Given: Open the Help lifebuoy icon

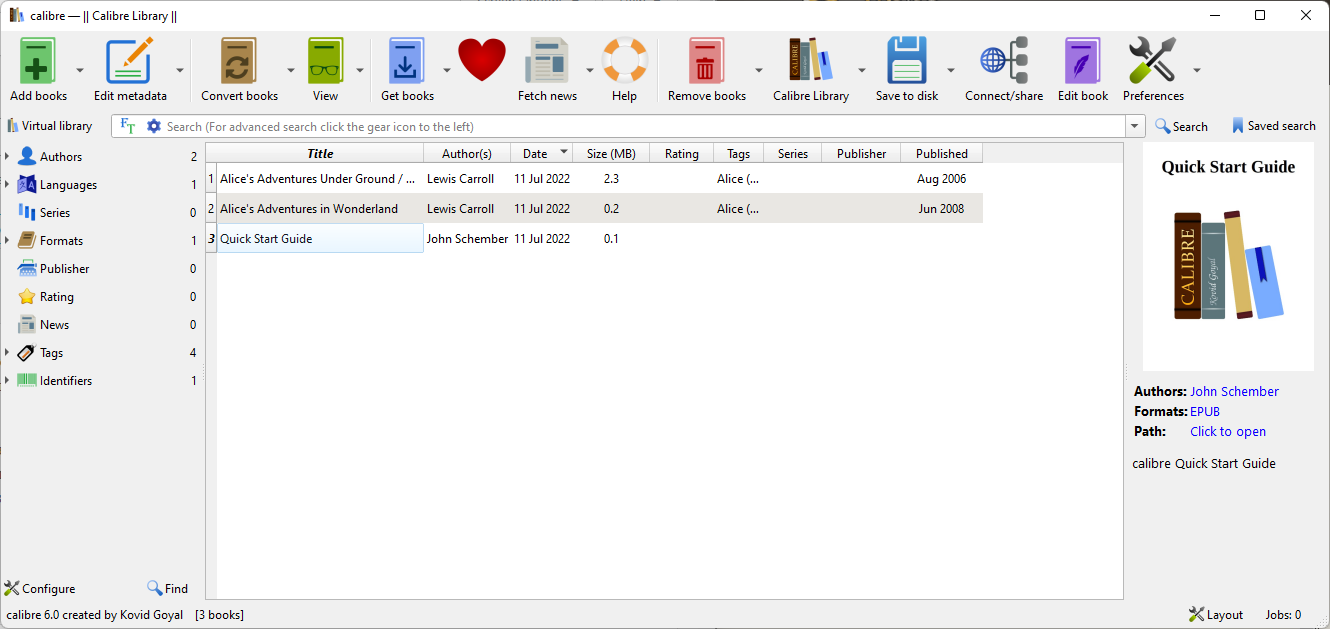Looking at the screenshot, I should [625, 60].
